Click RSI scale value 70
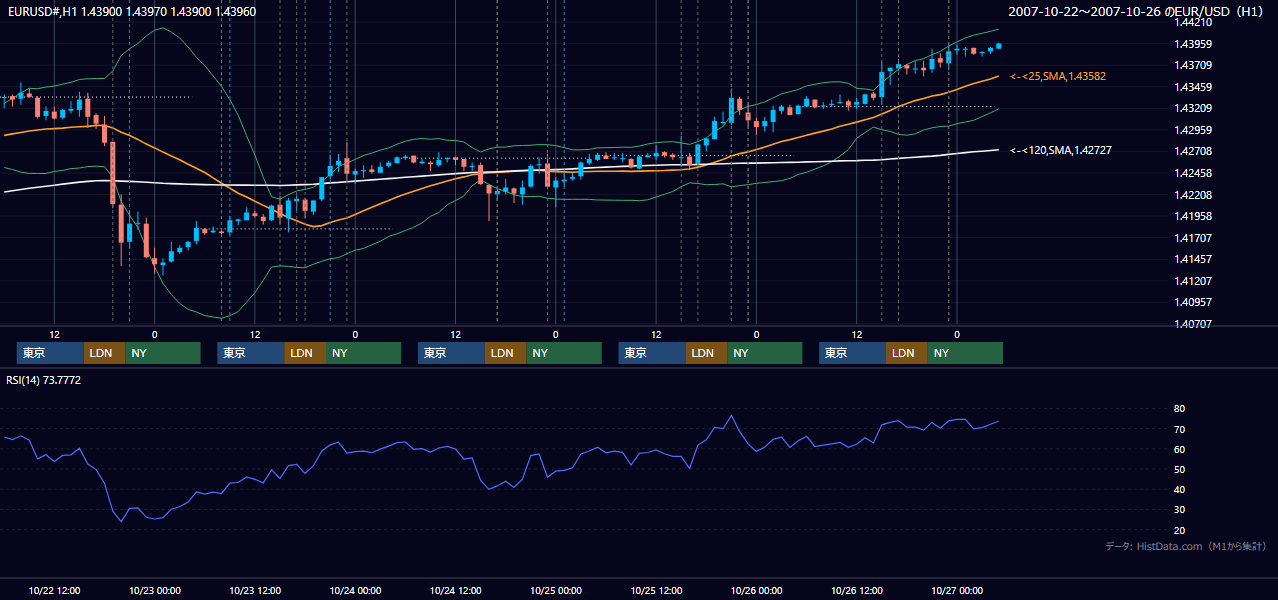 1179,429
